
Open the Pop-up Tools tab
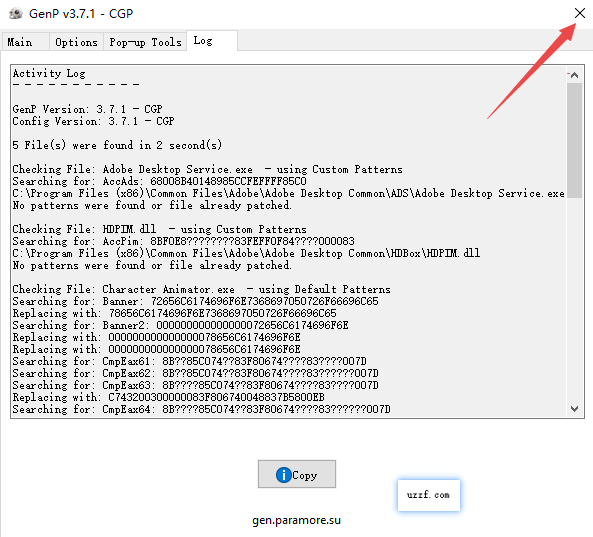pos(145,42)
